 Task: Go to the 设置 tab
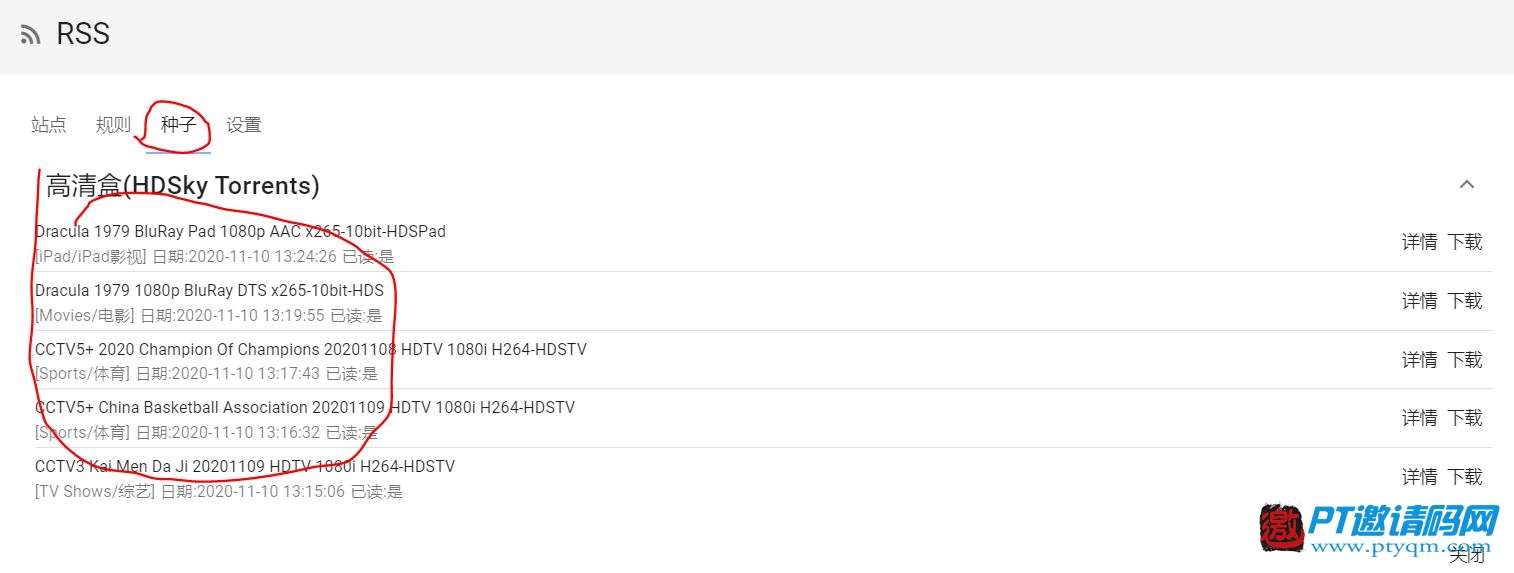(243, 125)
